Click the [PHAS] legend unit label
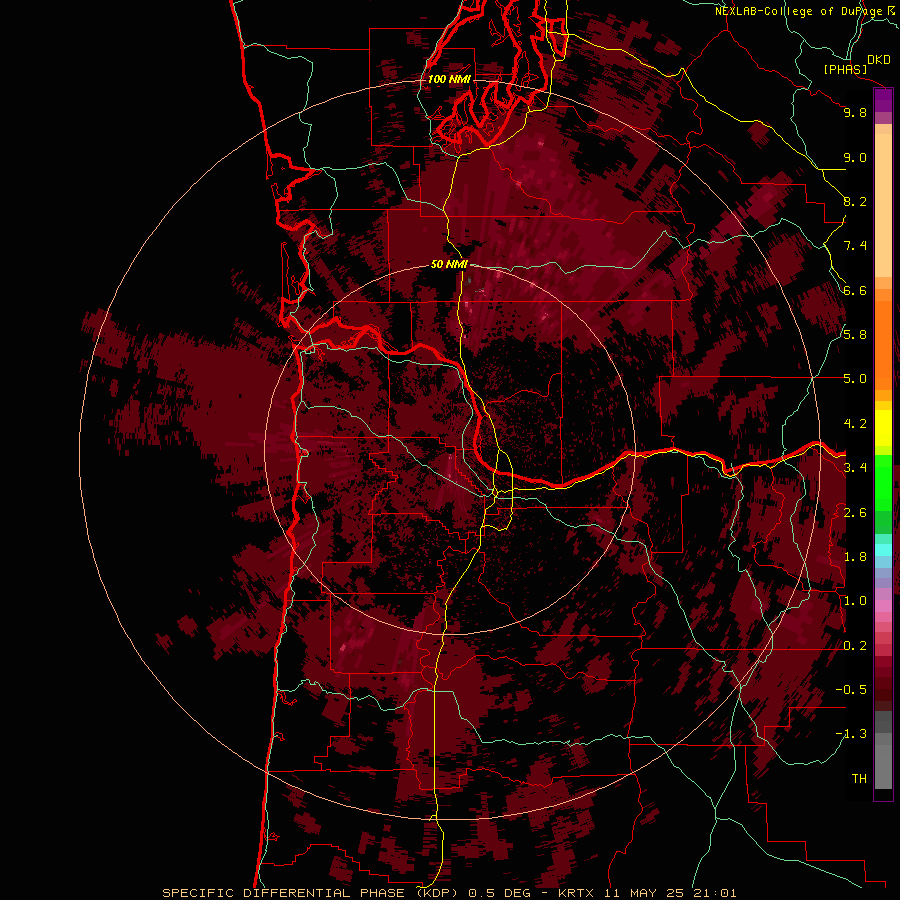900x900 pixels. (845, 70)
